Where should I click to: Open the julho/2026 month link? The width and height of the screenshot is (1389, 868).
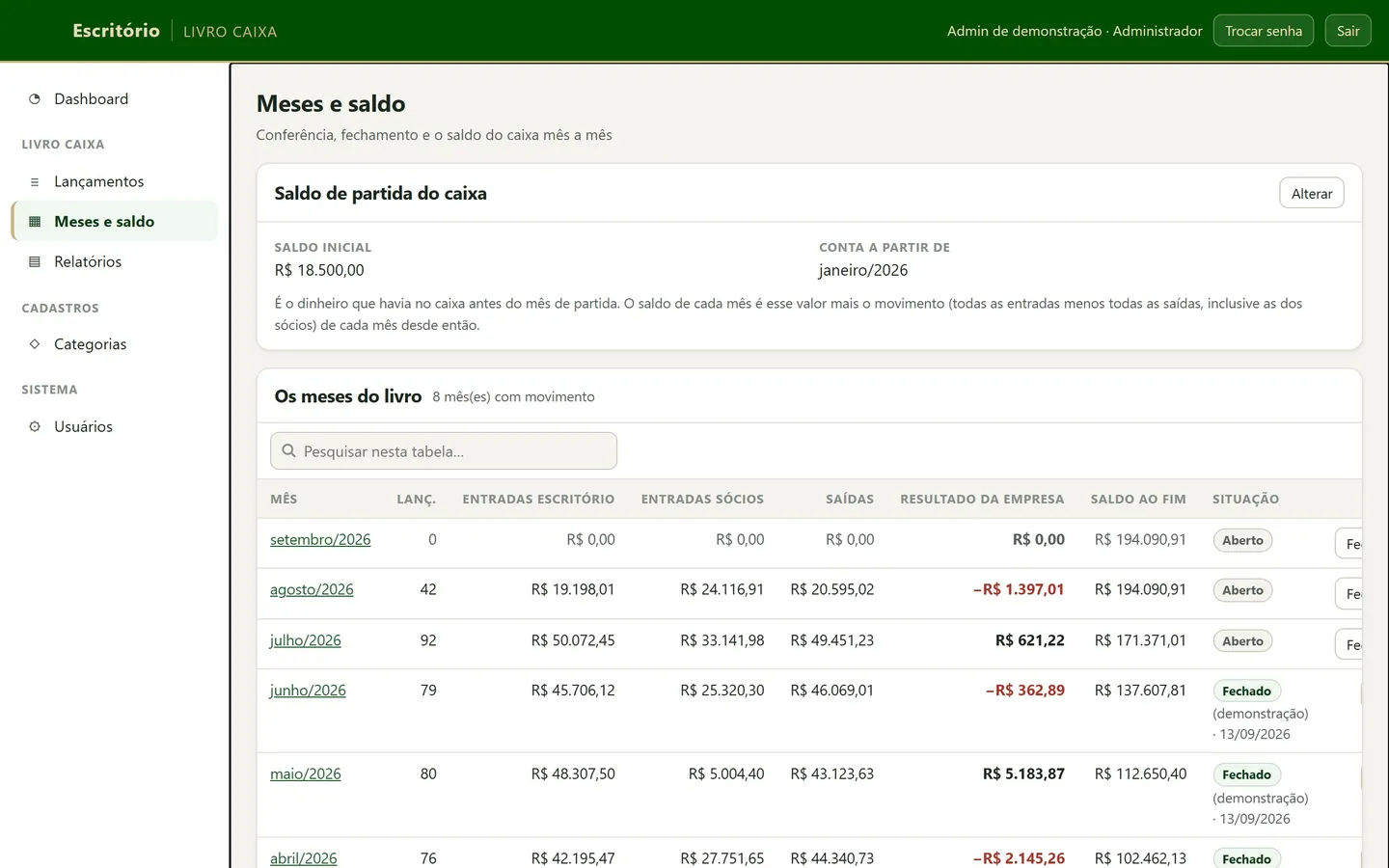point(306,640)
